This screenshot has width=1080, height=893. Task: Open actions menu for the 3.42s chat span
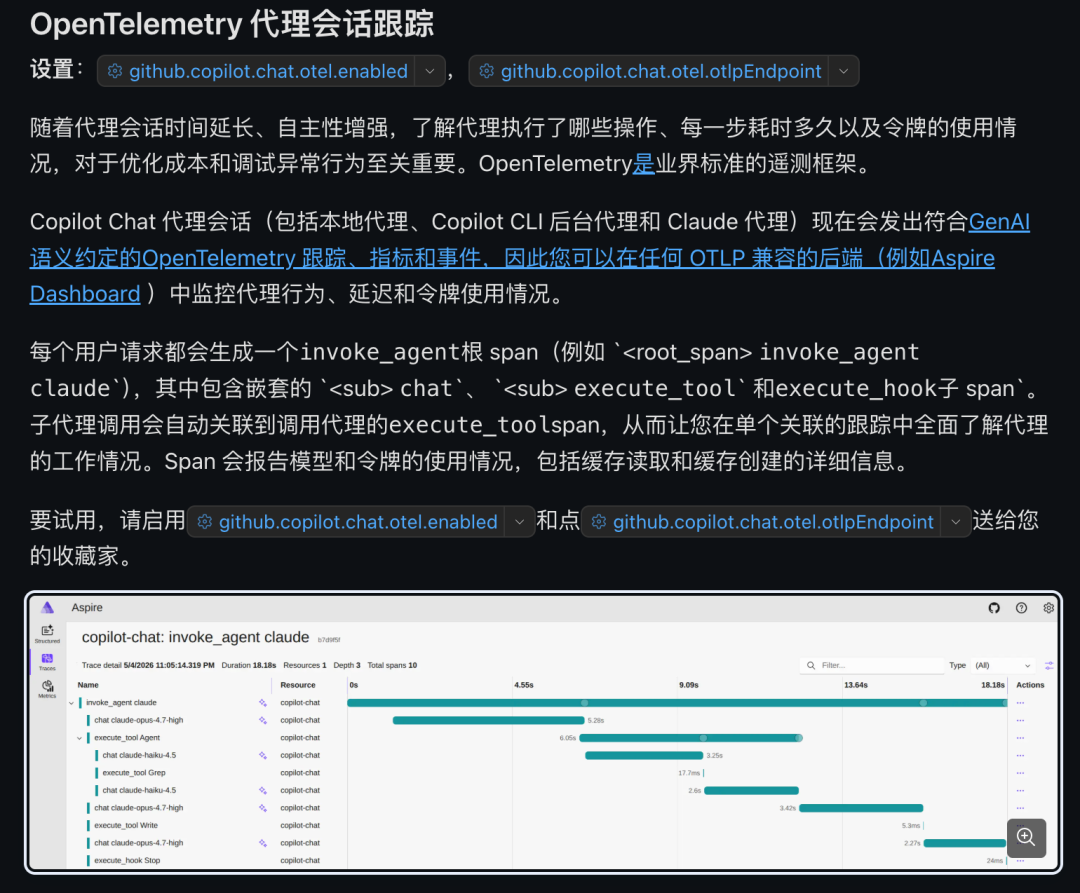point(1020,808)
